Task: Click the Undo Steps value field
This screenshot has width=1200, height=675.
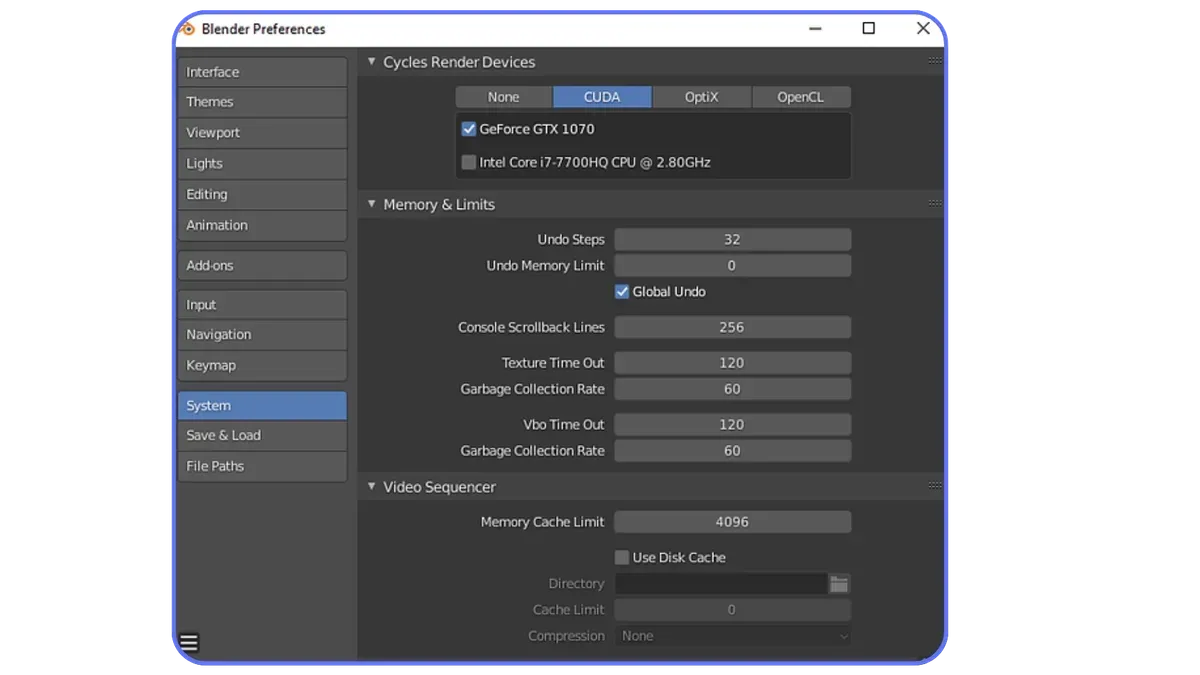Action: [x=733, y=240]
